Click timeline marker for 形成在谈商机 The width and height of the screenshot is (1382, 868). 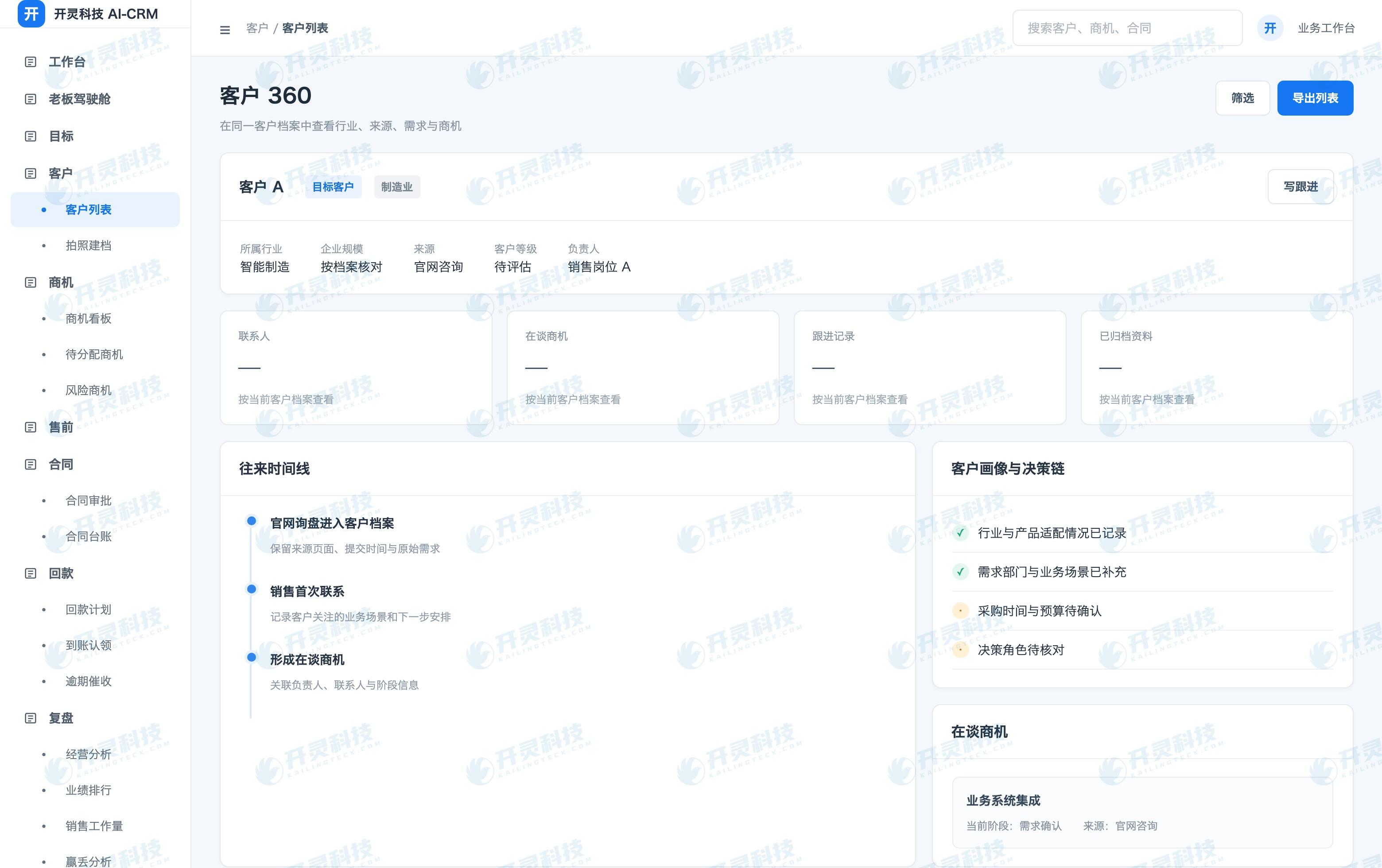[252, 658]
